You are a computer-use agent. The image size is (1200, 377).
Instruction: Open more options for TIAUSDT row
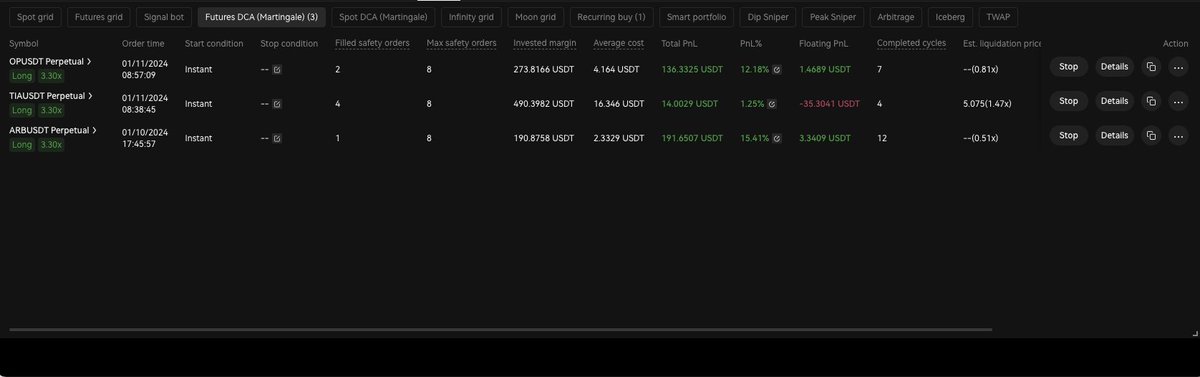[x=1177, y=101]
